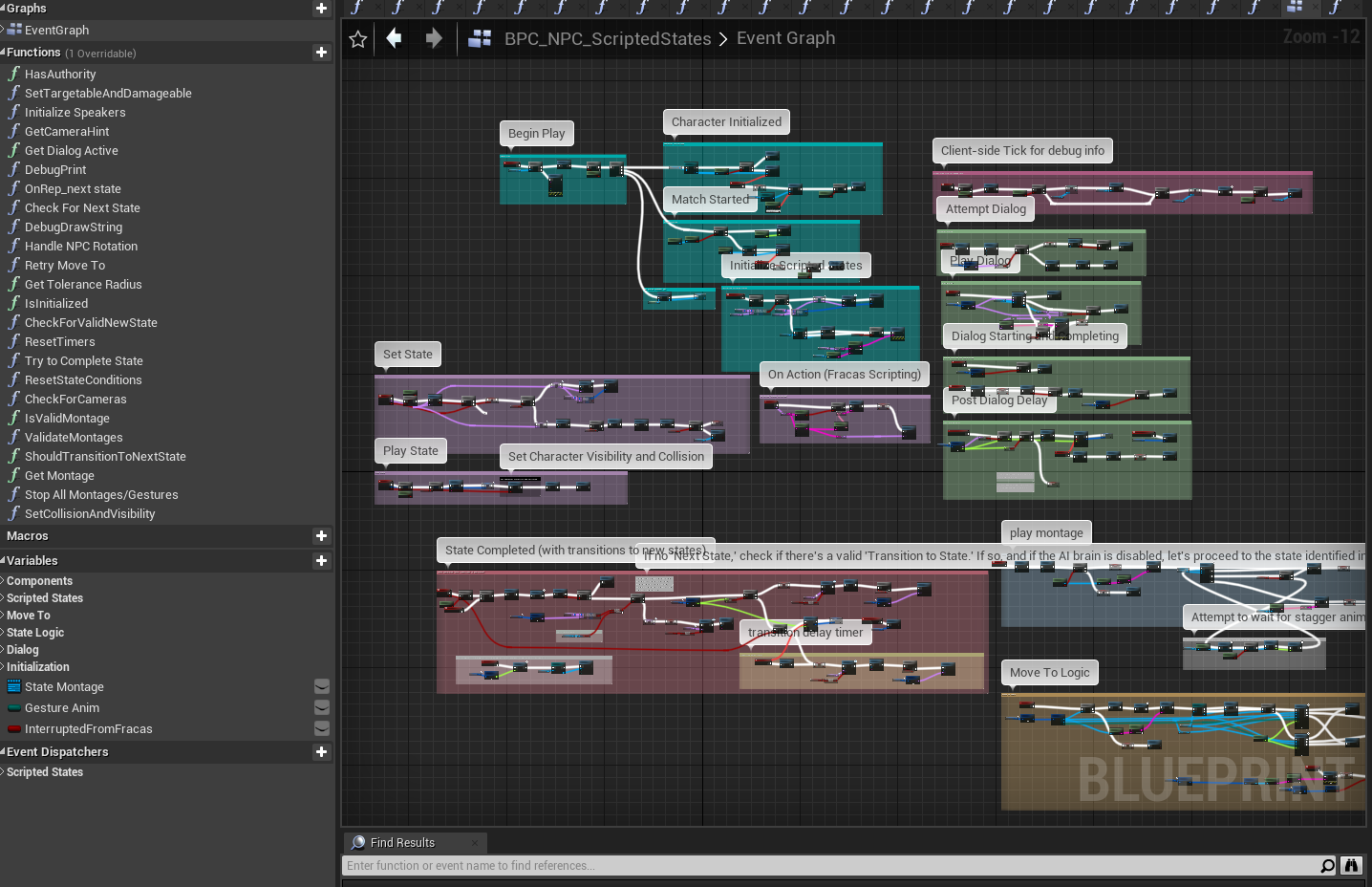This screenshot has height=887, width=1372.
Task: Toggle visibility of State Montage variable
Action: click(322, 687)
